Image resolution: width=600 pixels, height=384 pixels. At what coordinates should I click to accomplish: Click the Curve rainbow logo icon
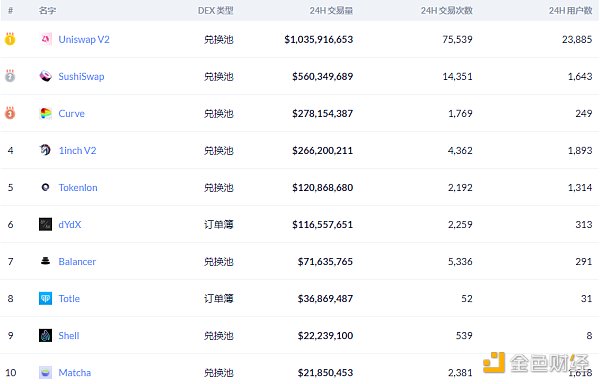coord(46,113)
